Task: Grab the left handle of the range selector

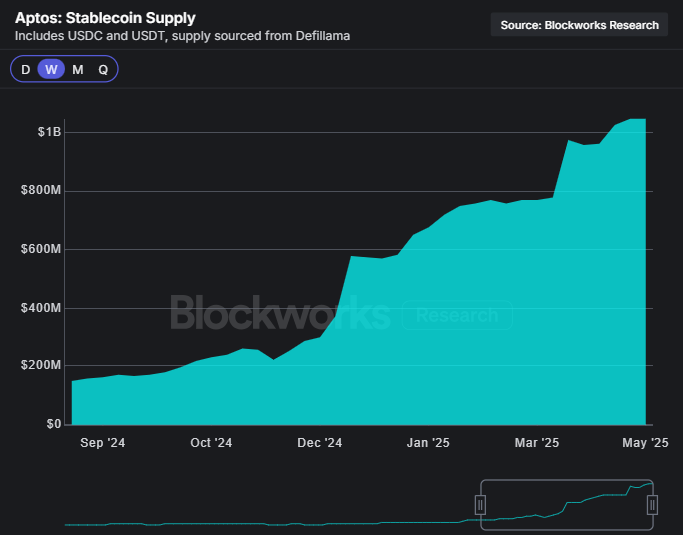Action: [480, 505]
